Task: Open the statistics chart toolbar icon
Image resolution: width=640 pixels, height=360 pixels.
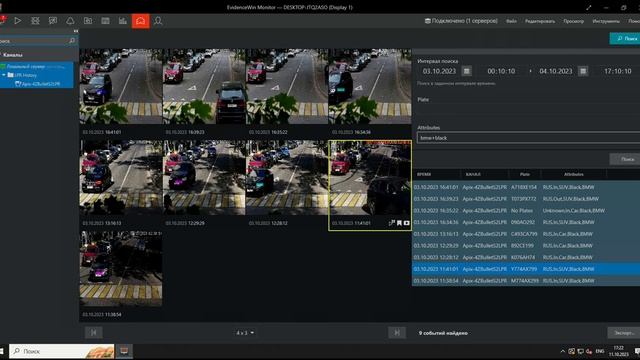Action: tap(122, 20)
